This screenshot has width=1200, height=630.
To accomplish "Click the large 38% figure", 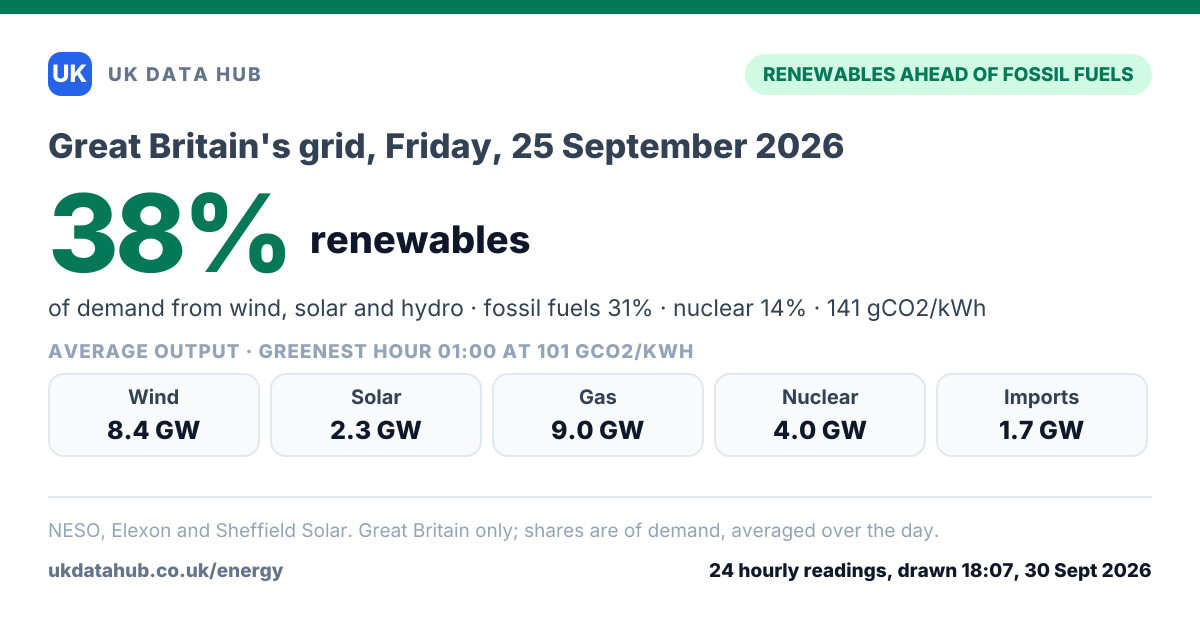I will (168, 235).
